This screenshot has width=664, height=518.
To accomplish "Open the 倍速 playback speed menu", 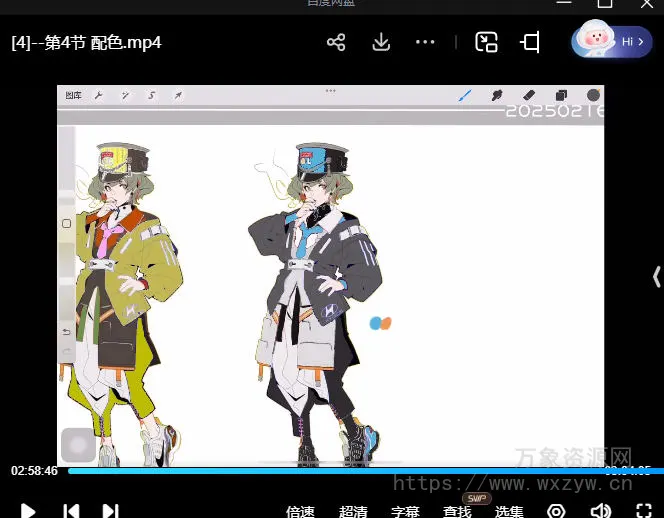I will click(x=301, y=512).
